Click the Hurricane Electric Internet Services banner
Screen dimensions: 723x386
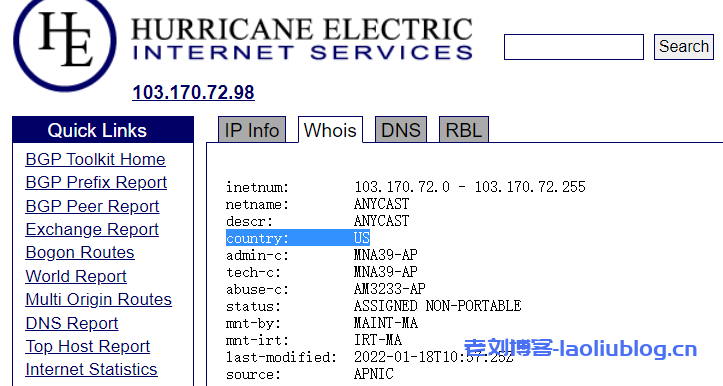tap(302, 39)
